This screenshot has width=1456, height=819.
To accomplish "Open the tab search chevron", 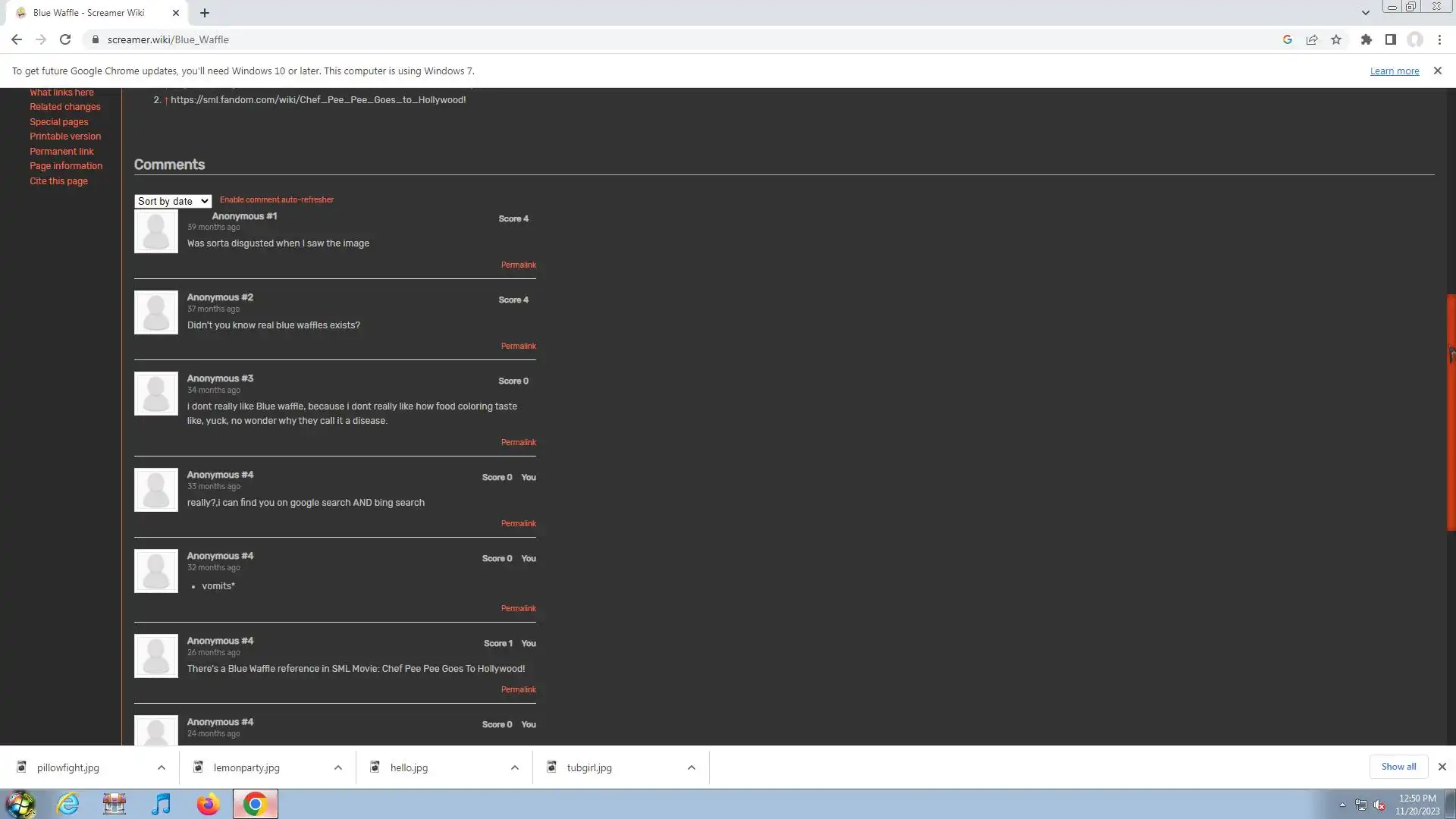I will pyautogui.click(x=1365, y=12).
